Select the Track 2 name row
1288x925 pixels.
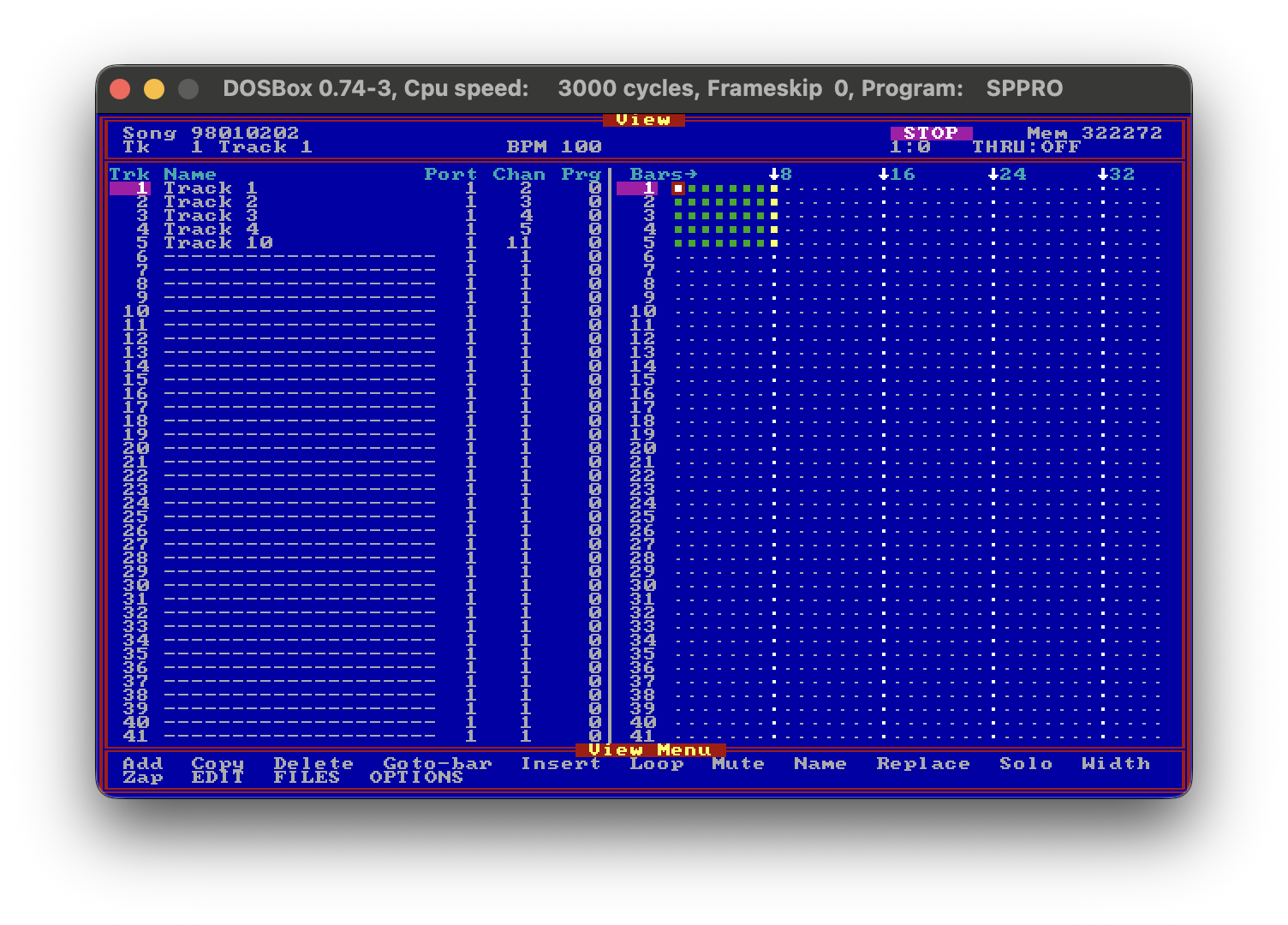coord(211,201)
